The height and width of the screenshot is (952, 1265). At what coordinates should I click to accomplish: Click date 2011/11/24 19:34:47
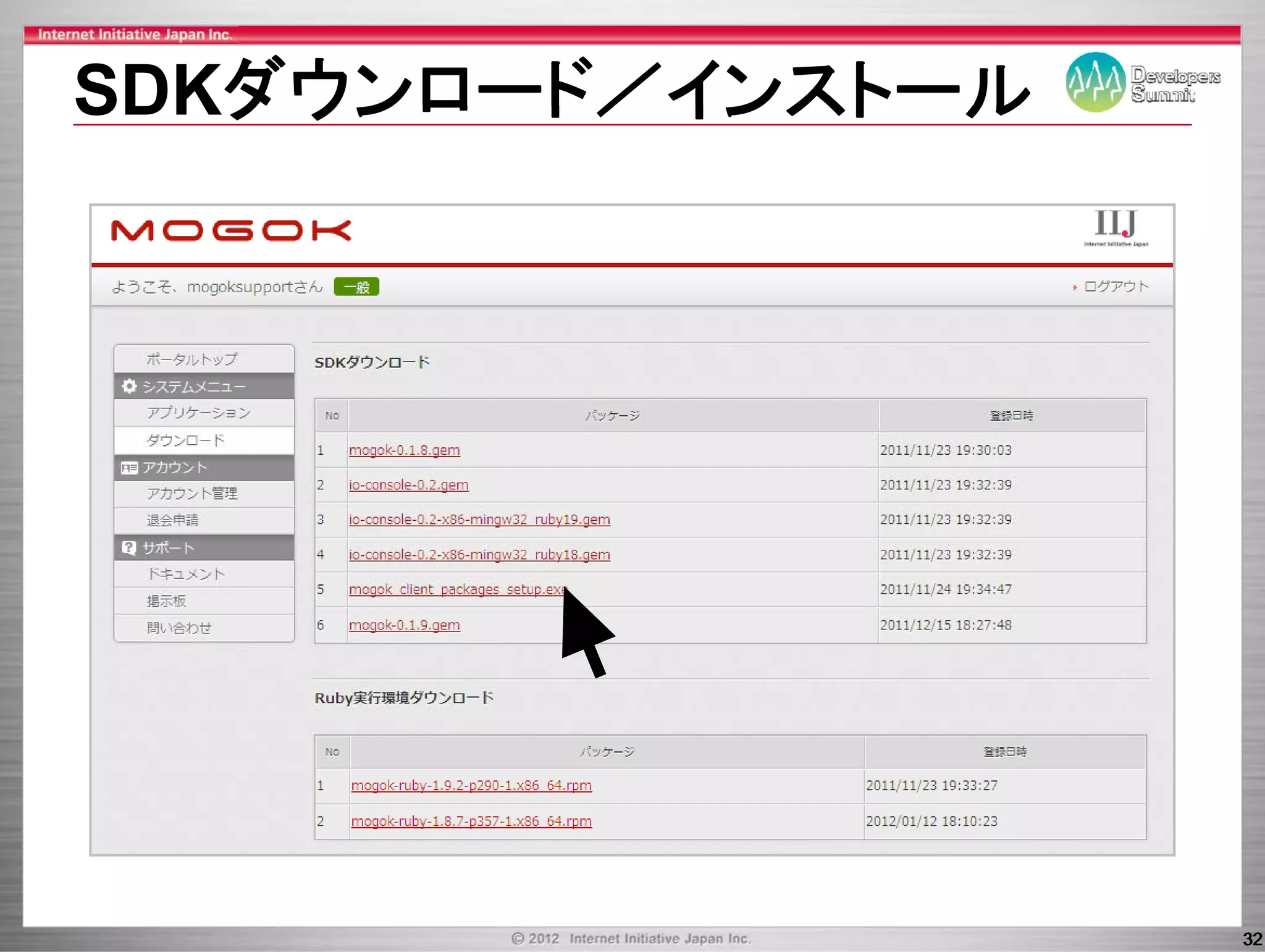(x=946, y=589)
